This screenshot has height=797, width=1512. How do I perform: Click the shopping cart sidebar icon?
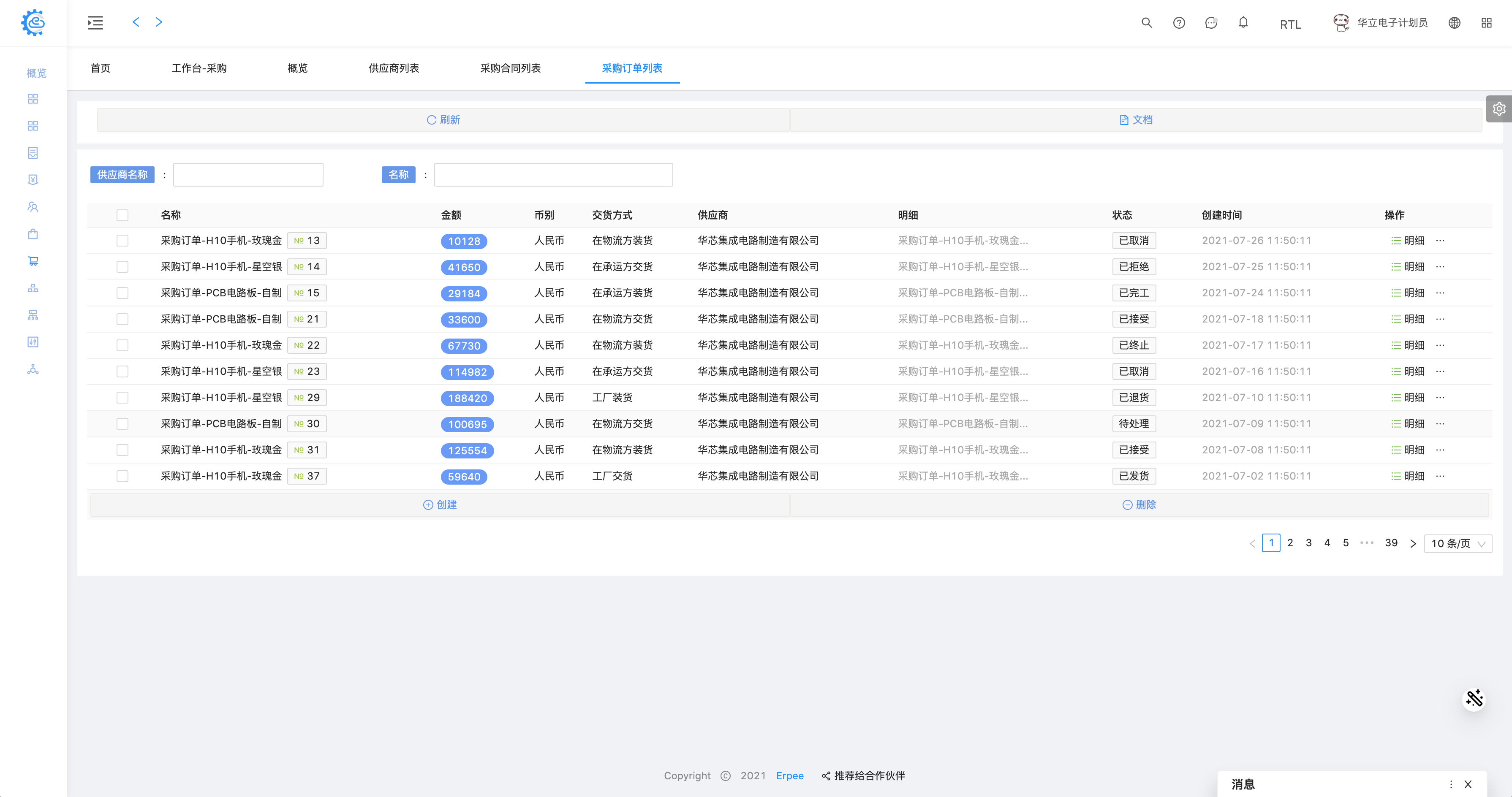33,261
